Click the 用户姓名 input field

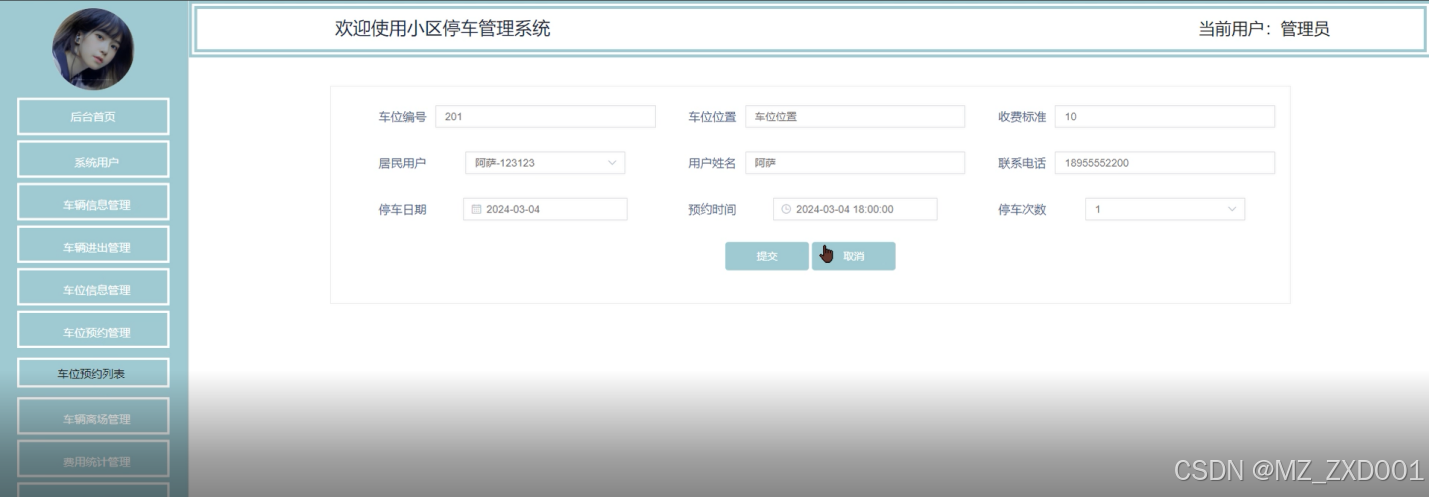[855, 163]
